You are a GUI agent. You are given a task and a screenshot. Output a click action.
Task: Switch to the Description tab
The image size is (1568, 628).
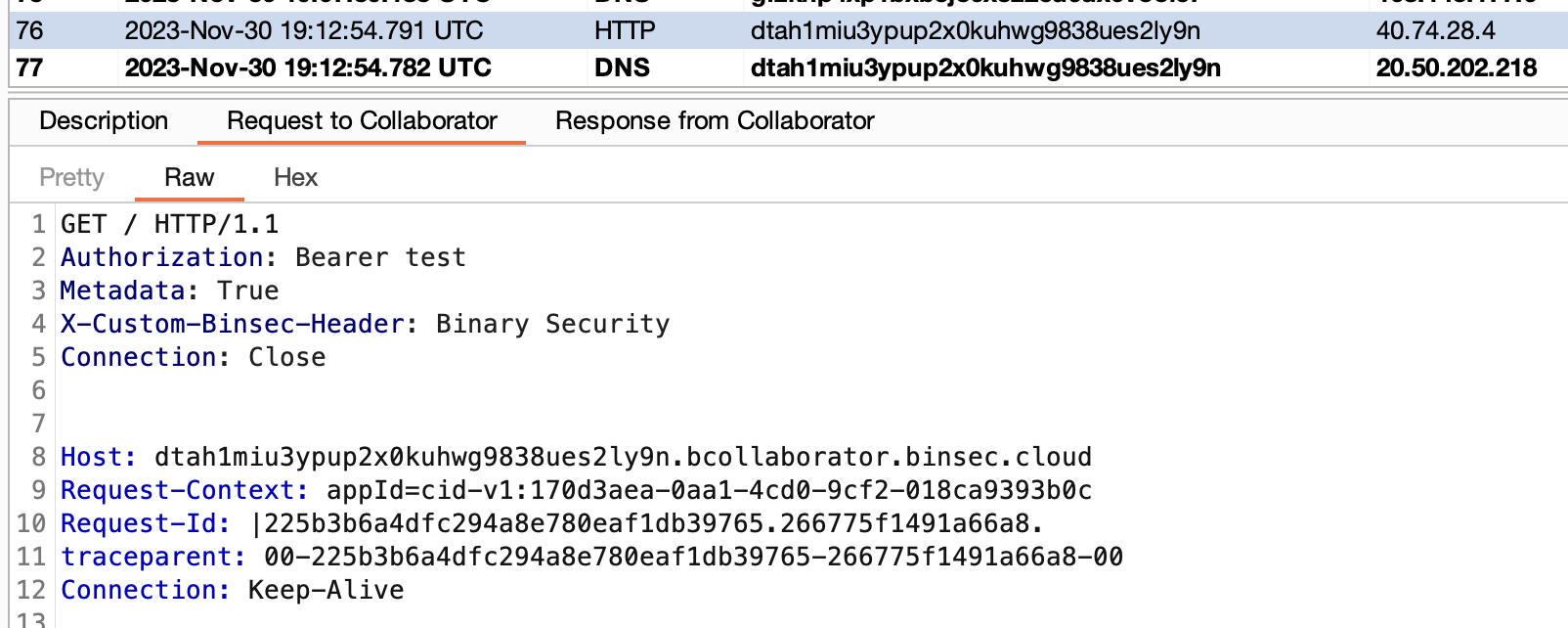[x=103, y=120]
